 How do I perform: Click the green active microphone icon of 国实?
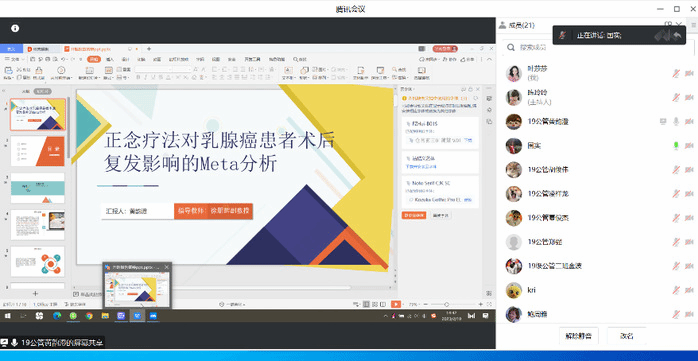click(x=676, y=146)
